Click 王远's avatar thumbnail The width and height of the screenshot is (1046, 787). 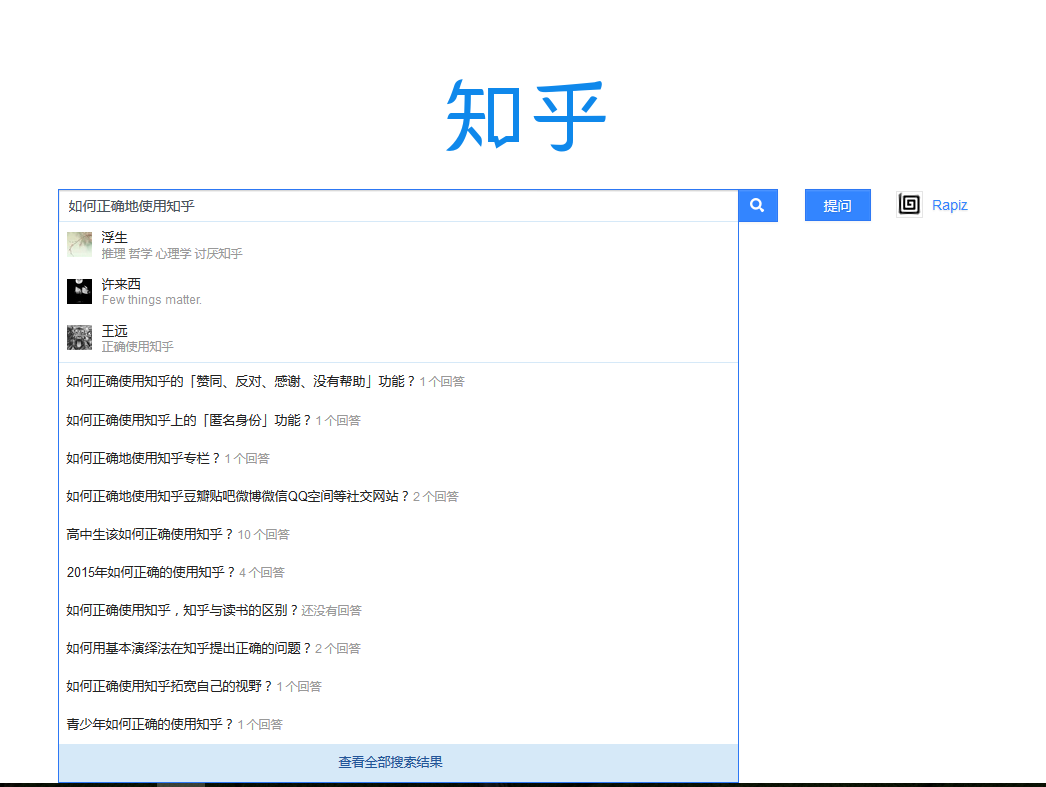(x=79, y=338)
